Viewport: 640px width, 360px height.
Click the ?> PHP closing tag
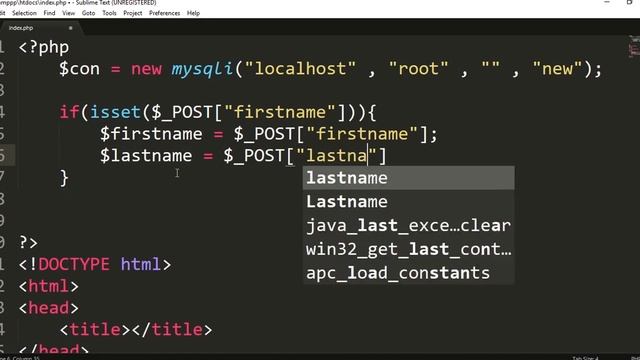click(x=29, y=242)
